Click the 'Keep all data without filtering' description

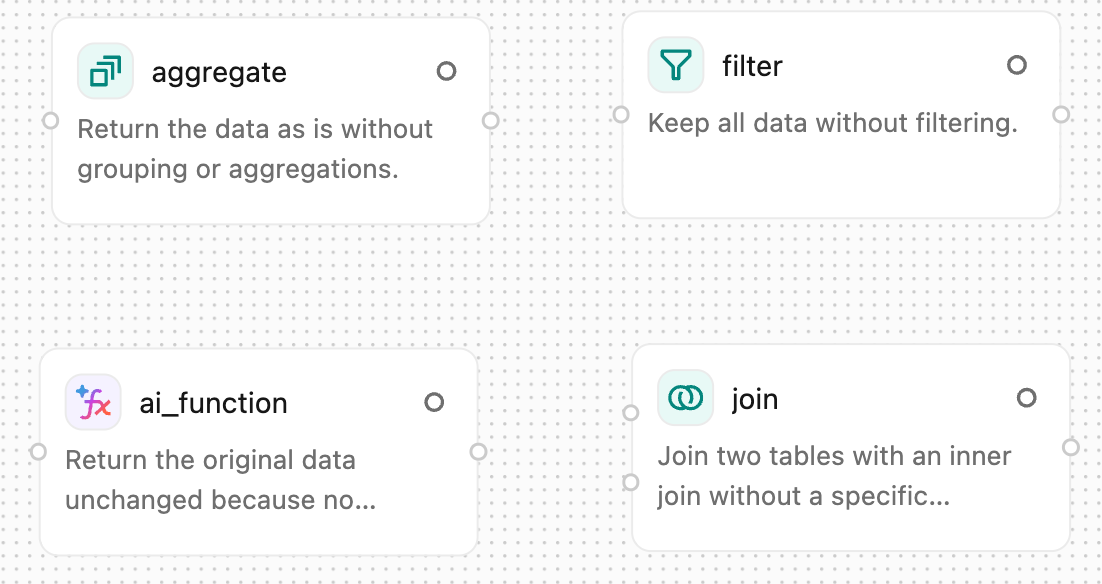832,123
